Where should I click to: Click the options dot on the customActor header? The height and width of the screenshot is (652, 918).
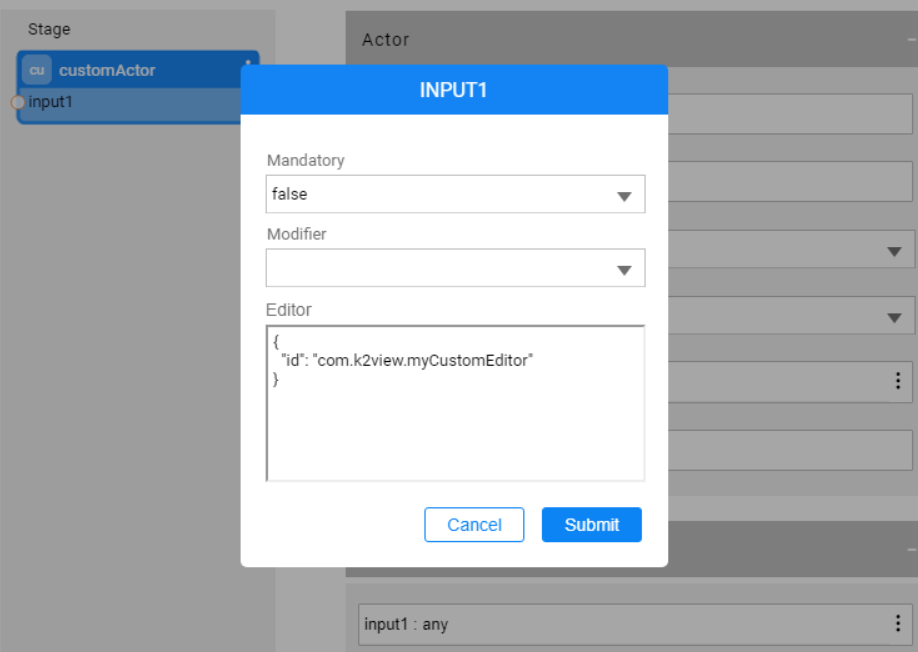(246, 63)
